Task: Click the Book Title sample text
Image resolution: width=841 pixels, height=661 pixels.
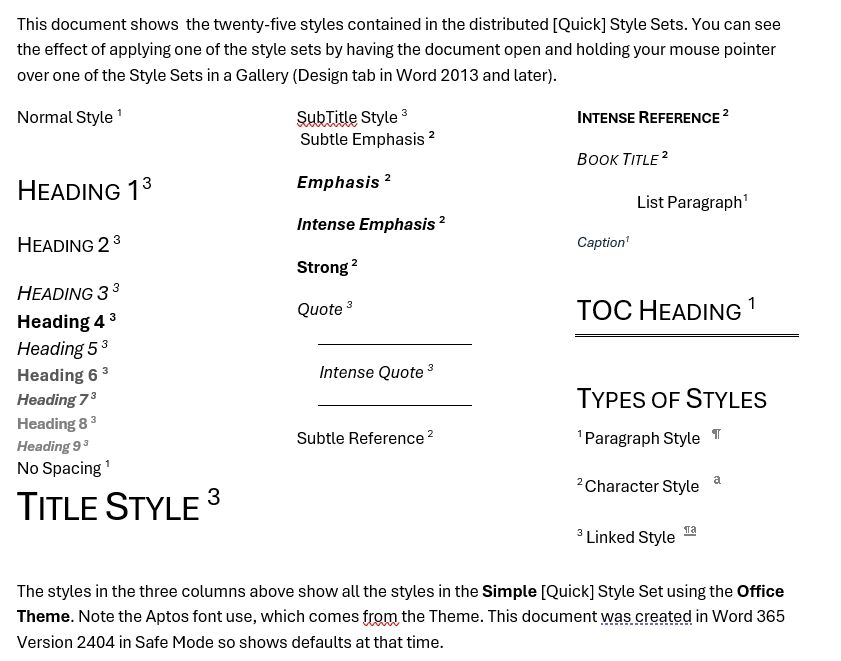Action: tap(617, 160)
